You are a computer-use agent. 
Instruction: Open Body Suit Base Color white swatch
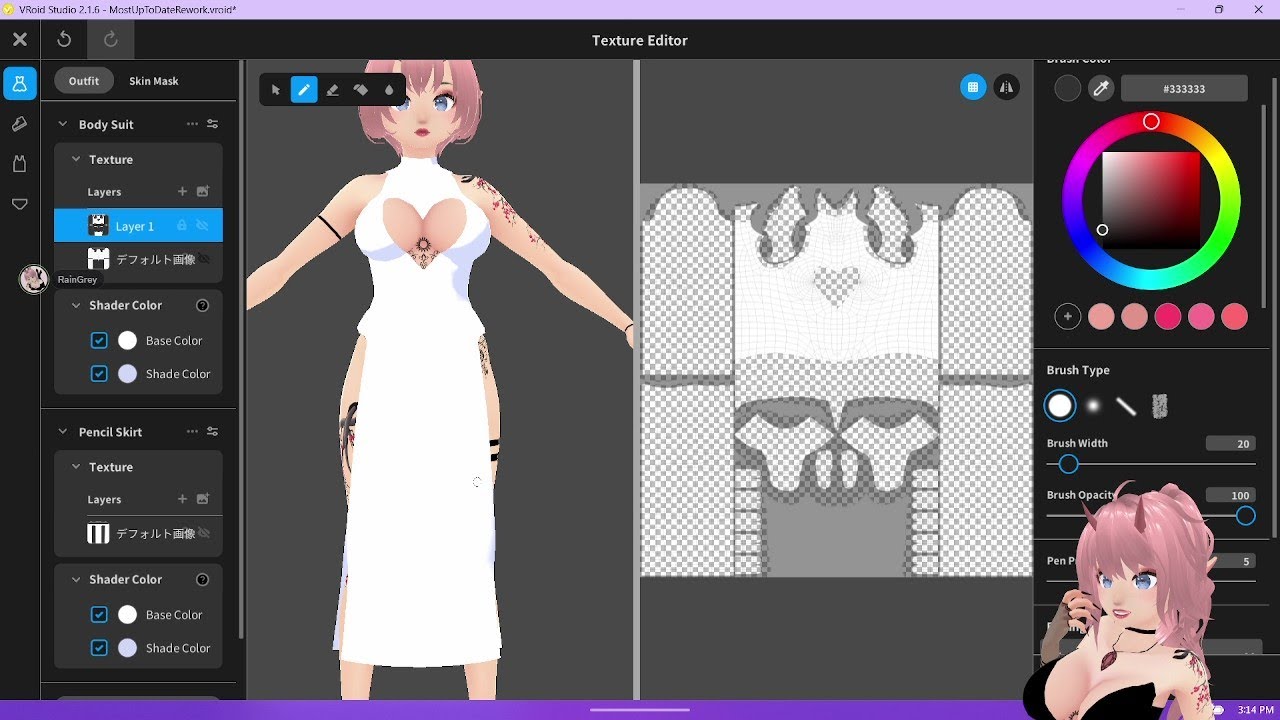tap(127, 340)
